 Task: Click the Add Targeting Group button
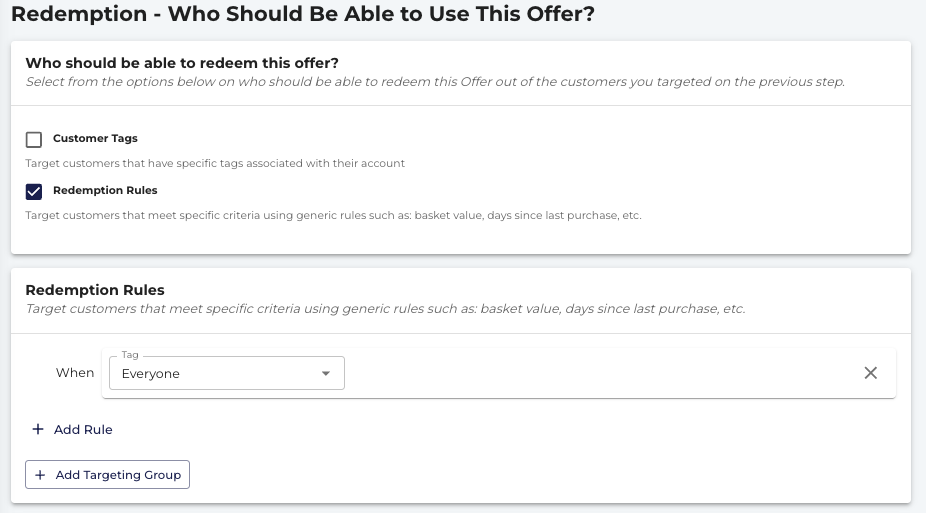pos(107,475)
